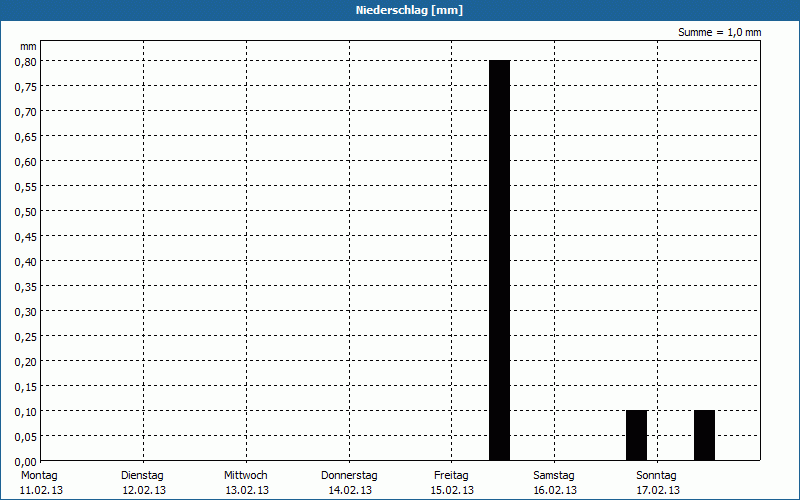The height and width of the screenshot is (500, 800).
Task: Click the tall Freitag precipitation bar
Action: click(499, 260)
